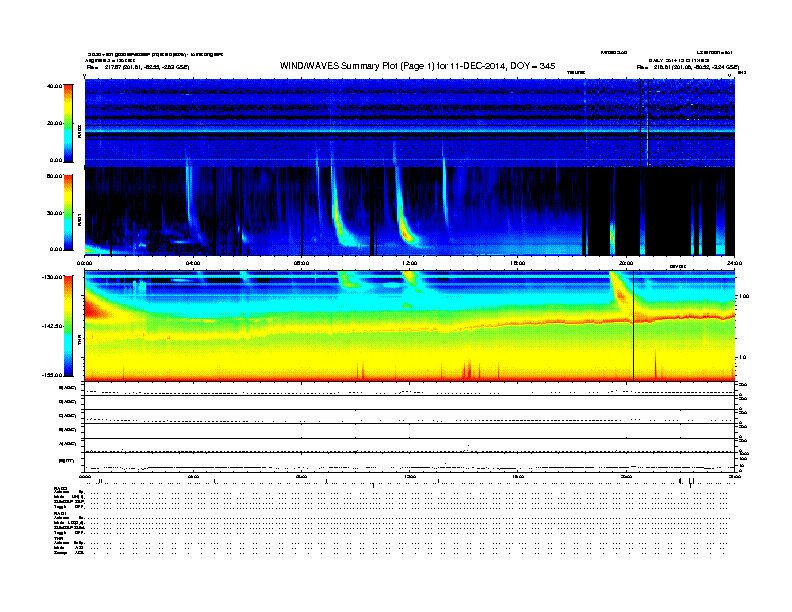Select the 60.00 label on RAD1 color scale

point(54,176)
